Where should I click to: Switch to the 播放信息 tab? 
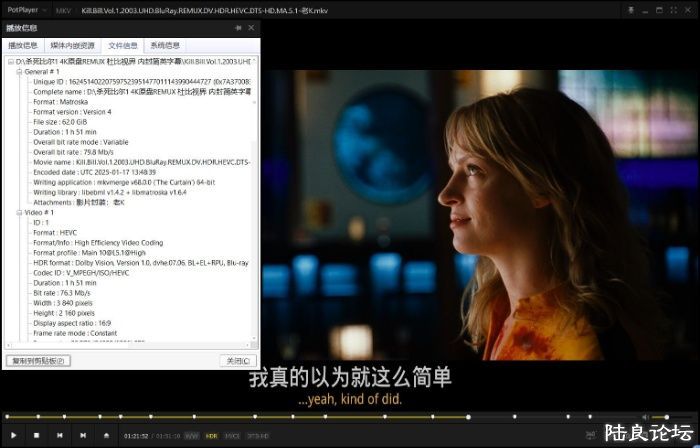pyautogui.click(x=23, y=45)
